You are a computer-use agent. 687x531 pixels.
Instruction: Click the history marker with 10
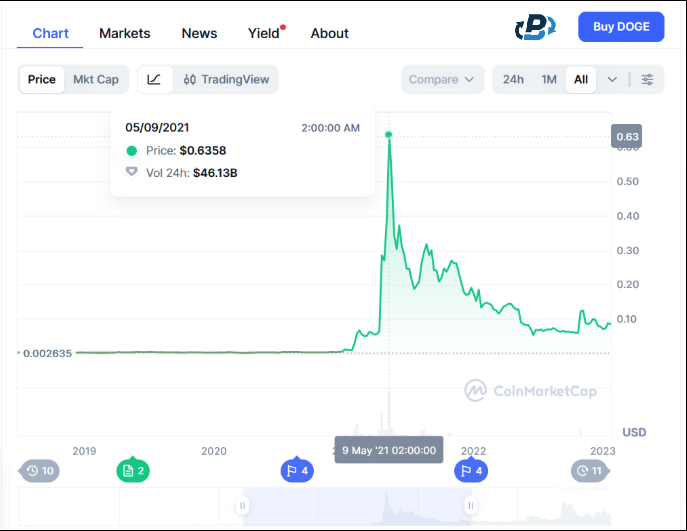coord(39,471)
